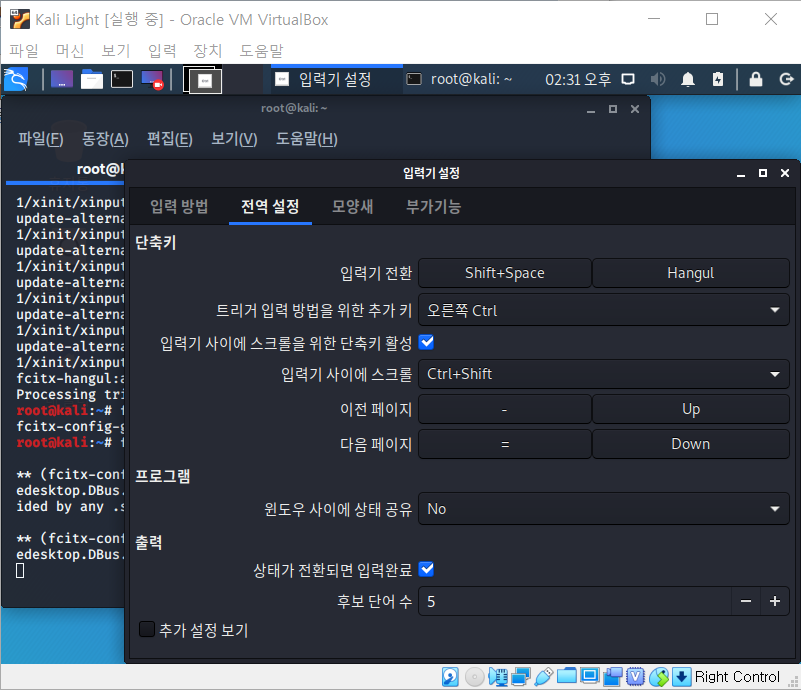Open VirtualBox '머신' menu
801x690 pixels.
click(69, 51)
